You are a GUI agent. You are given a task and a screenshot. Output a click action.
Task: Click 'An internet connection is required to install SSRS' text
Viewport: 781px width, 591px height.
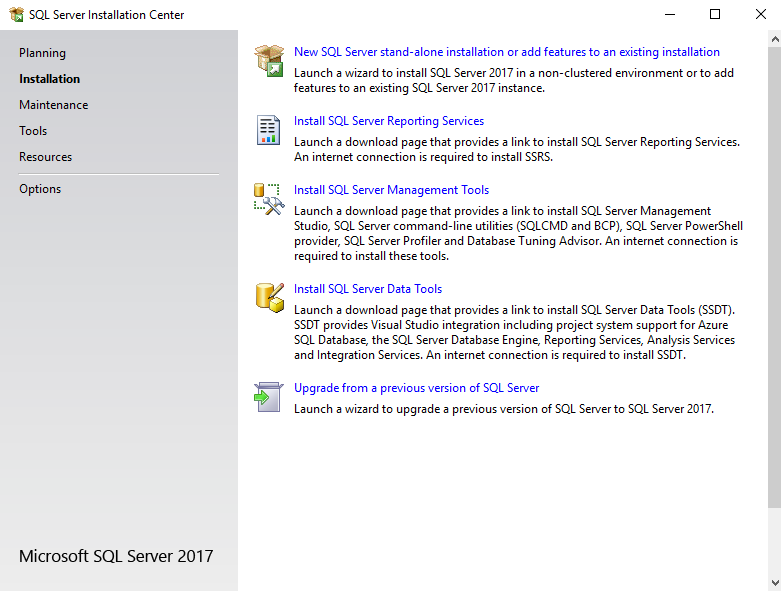point(423,157)
